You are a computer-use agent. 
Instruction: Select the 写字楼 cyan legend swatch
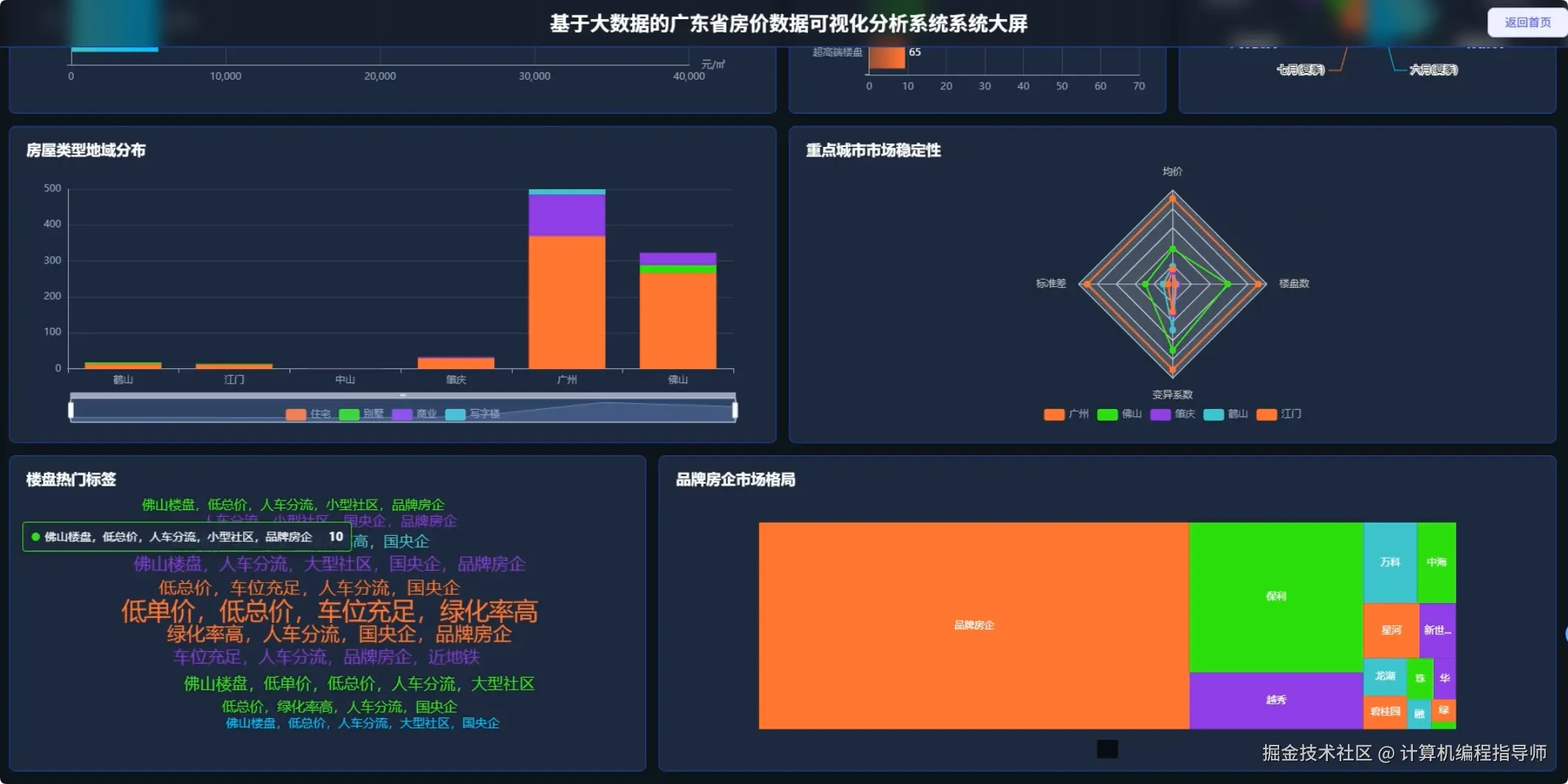click(x=453, y=414)
